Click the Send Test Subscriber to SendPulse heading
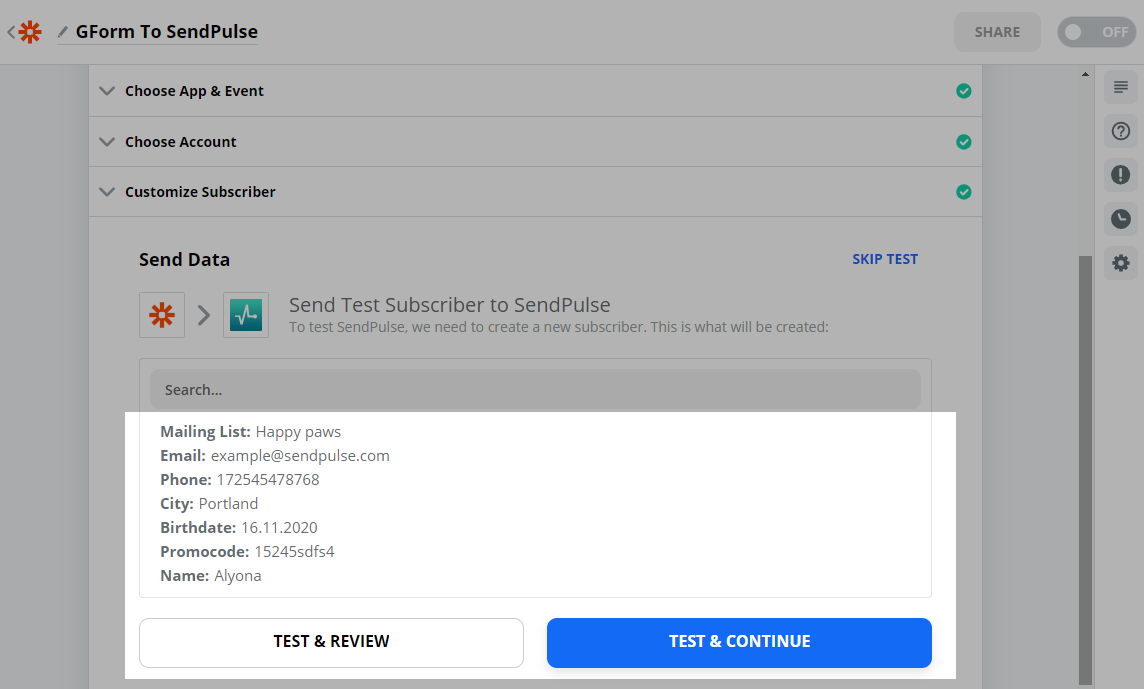The height and width of the screenshot is (689, 1144). (x=449, y=305)
